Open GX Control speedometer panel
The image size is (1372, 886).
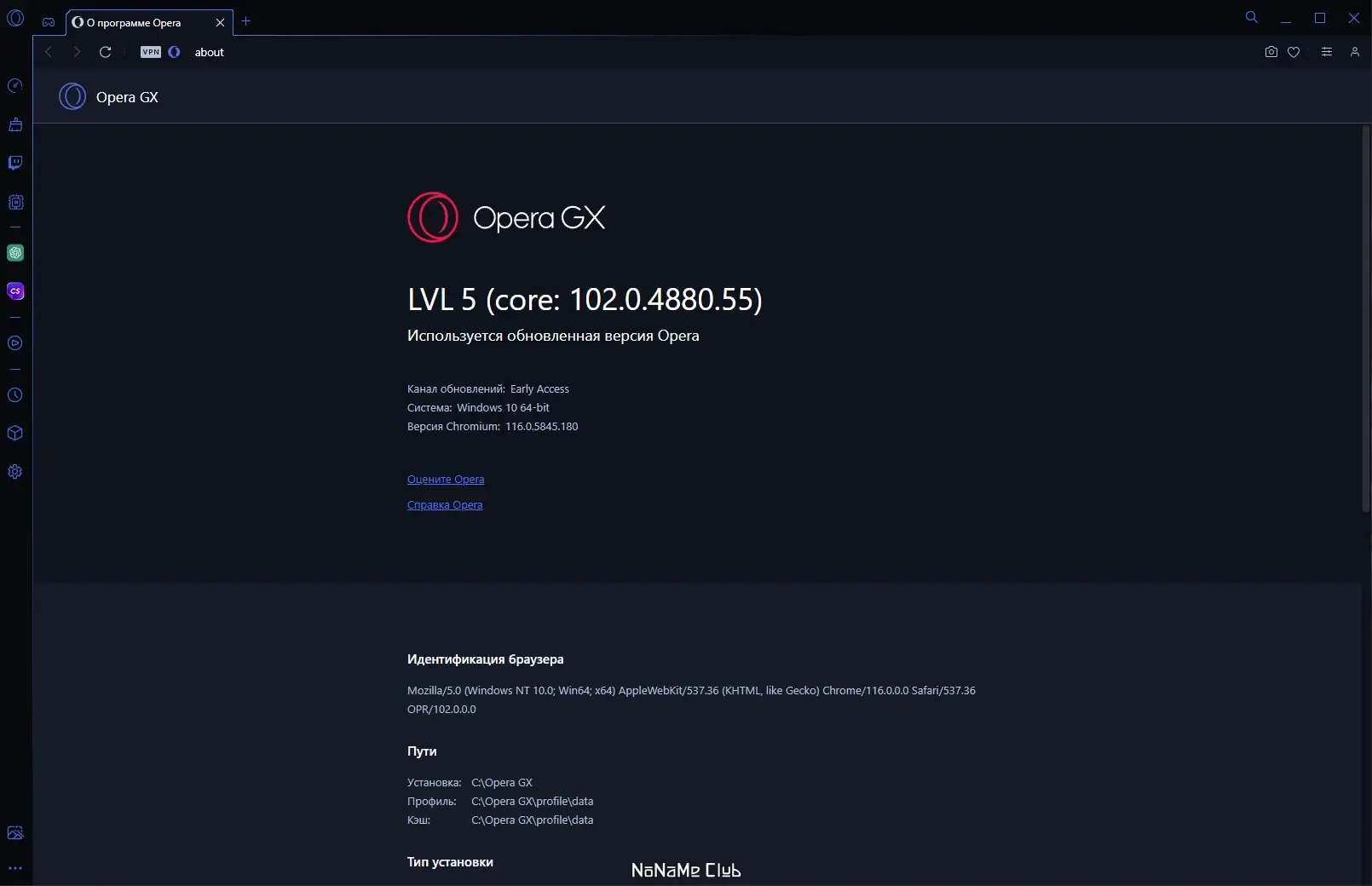tap(15, 85)
